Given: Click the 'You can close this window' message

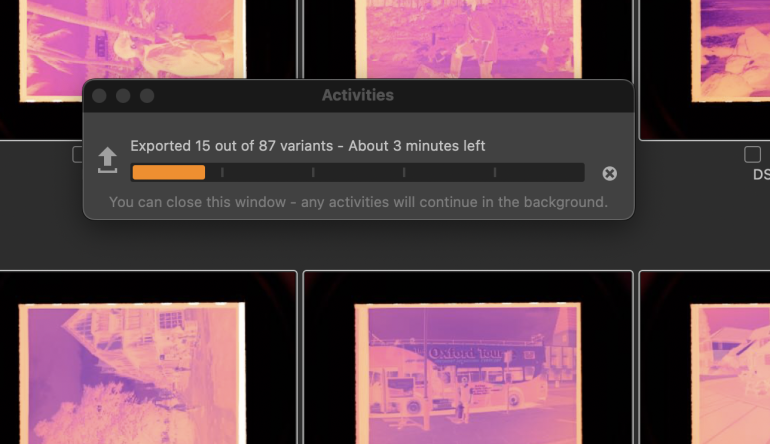Looking at the screenshot, I should coord(358,202).
